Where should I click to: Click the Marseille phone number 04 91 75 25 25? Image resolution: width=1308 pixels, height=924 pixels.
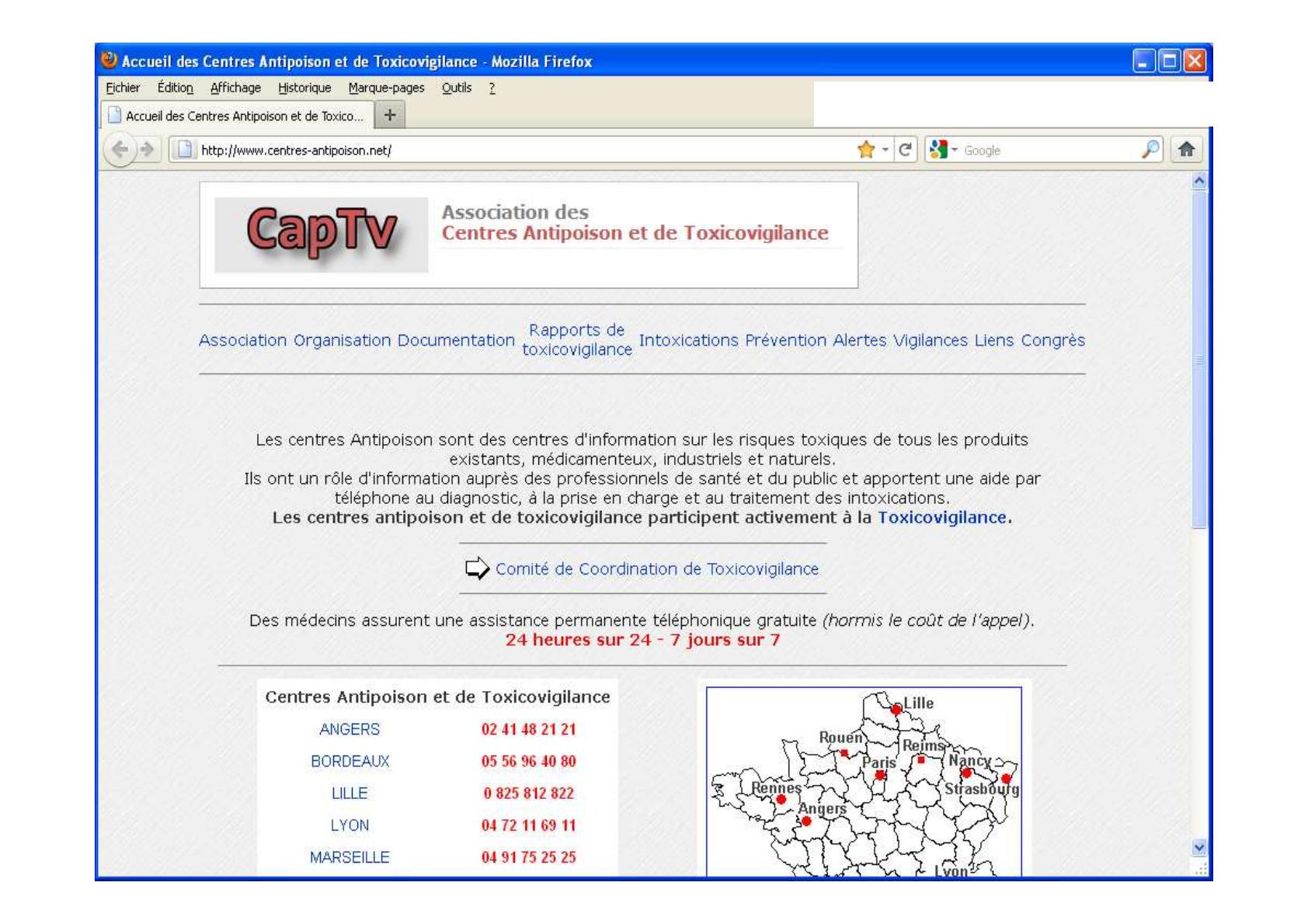point(529,857)
